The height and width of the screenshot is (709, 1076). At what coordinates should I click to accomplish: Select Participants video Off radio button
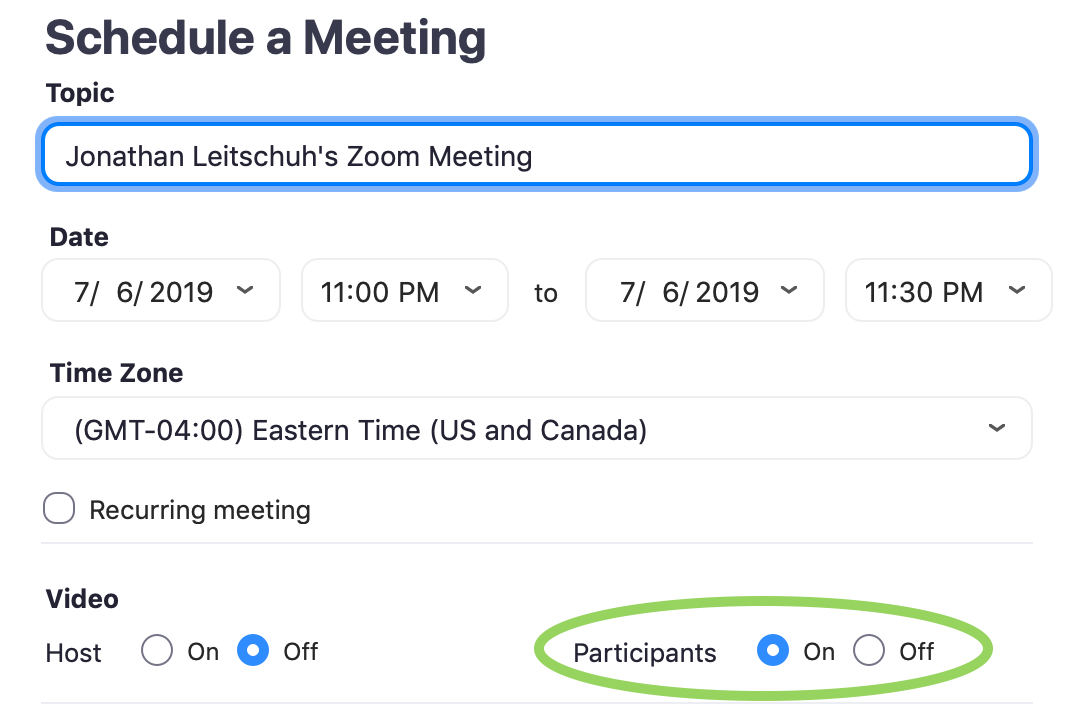(869, 650)
